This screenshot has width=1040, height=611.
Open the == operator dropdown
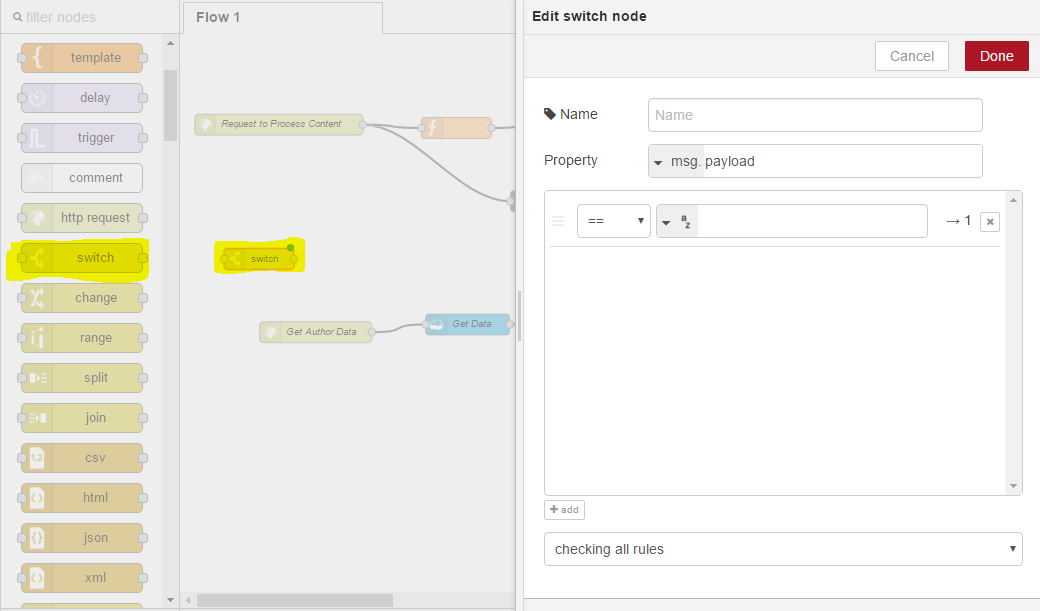coord(614,221)
